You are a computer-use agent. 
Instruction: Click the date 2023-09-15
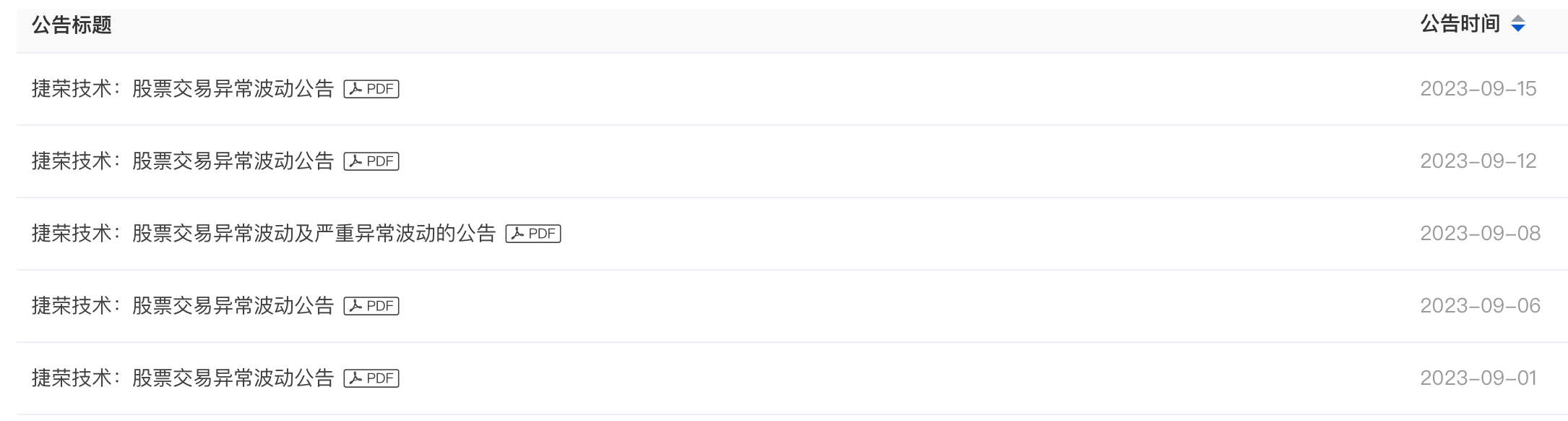click(1478, 89)
